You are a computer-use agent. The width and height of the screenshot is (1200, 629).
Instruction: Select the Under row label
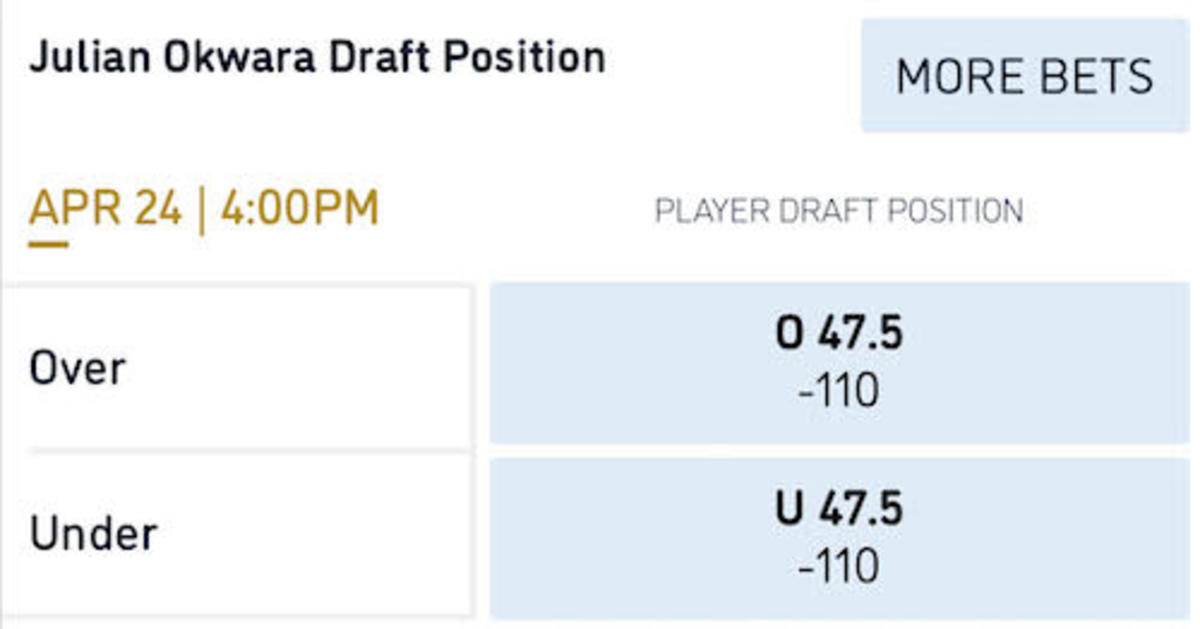[x=93, y=535]
